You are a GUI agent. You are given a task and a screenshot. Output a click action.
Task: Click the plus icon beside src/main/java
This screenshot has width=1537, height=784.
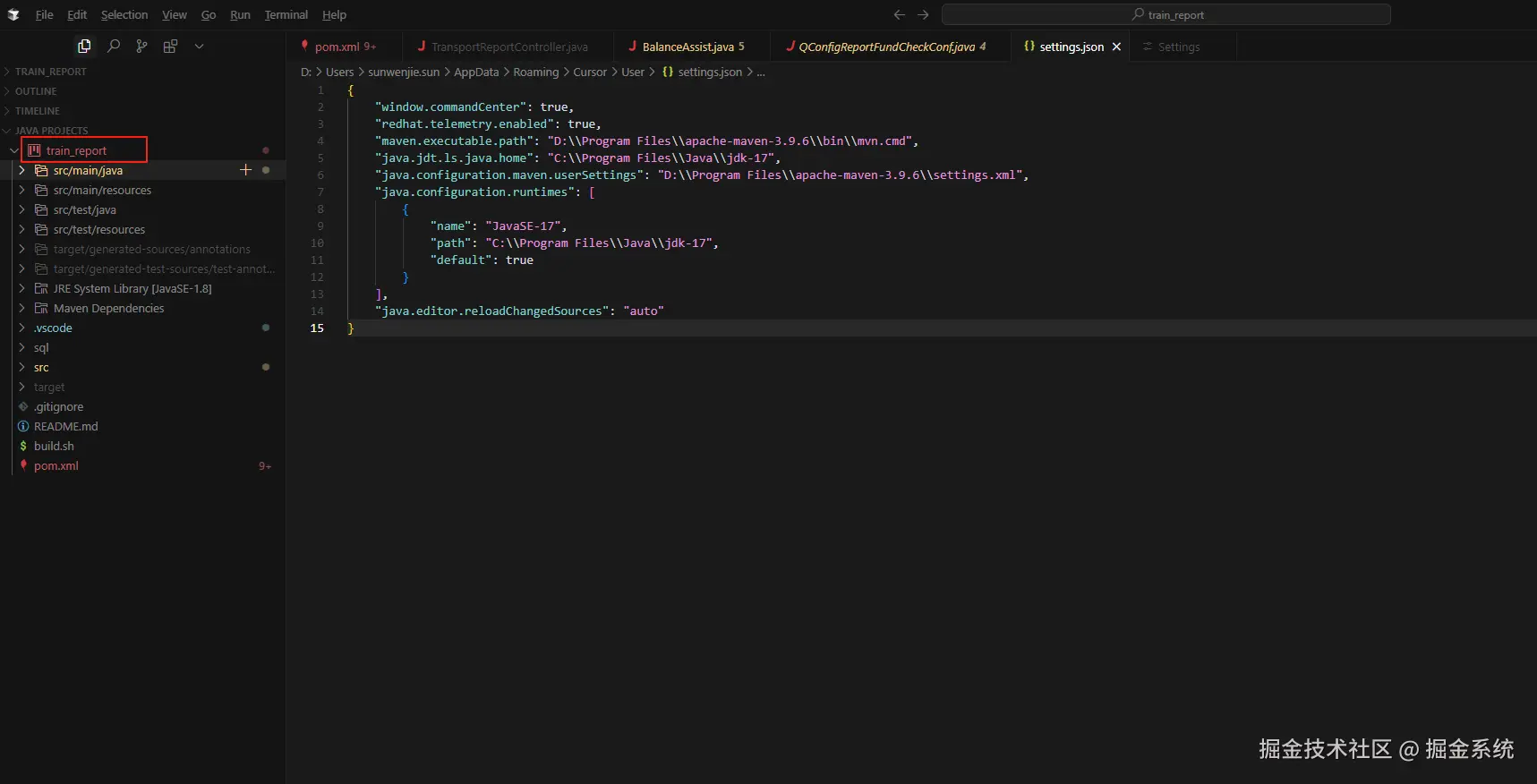(246, 170)
